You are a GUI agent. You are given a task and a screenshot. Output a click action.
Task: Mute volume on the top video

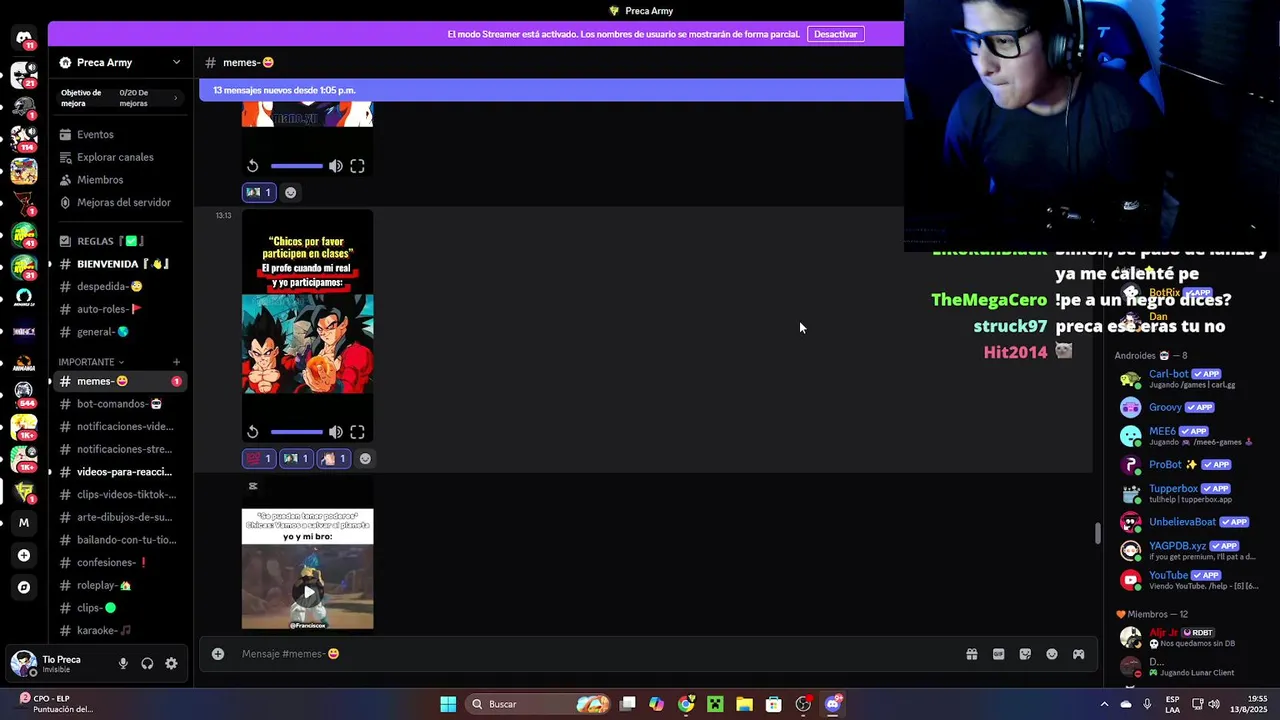pos(336,166)
